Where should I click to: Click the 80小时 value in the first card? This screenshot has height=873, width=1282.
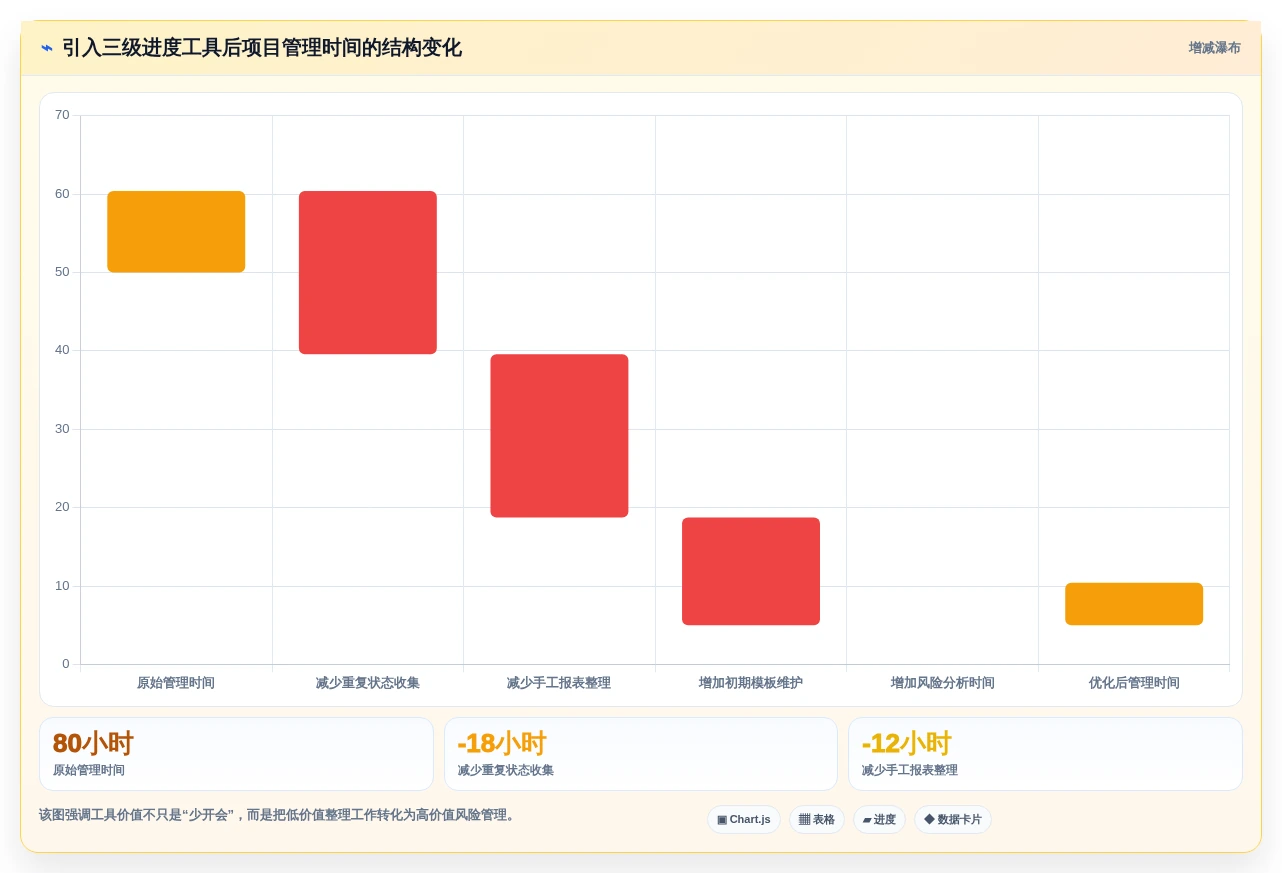click(93, 743)
